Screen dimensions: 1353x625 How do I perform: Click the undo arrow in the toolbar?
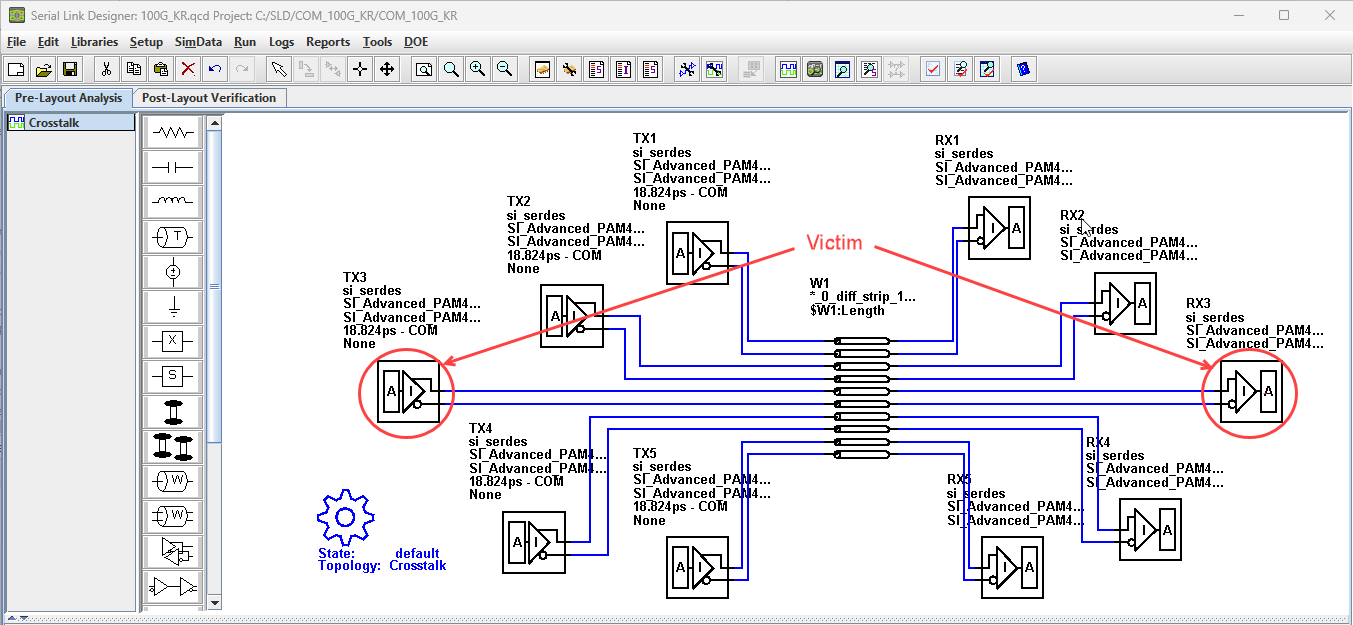coord(214,69)
